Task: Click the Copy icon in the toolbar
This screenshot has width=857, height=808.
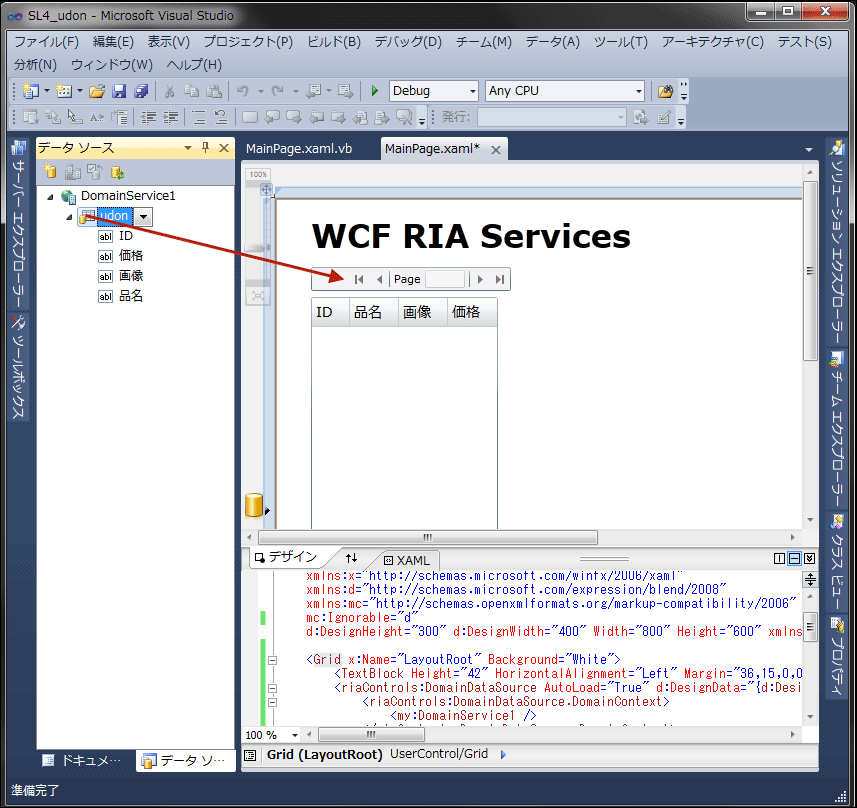Action: [x=191, y=91]
